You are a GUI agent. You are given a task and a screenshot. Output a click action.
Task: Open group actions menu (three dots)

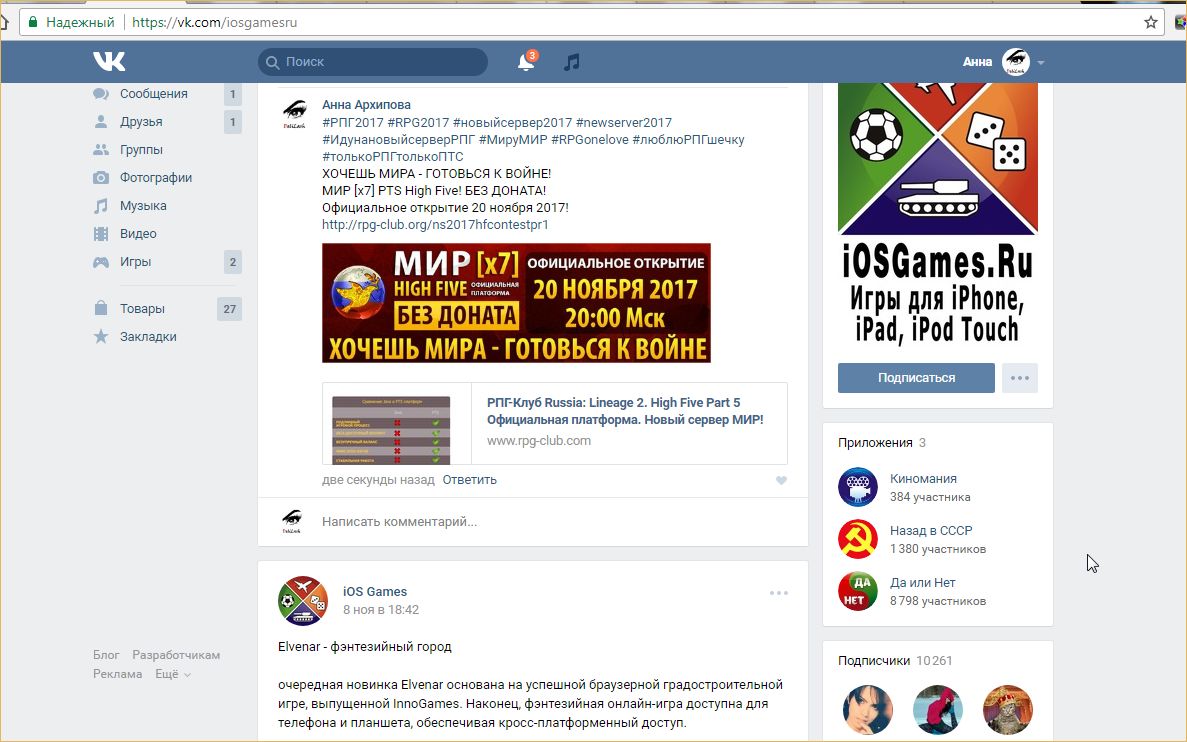pyautogui.click(x=1020, y=378)
